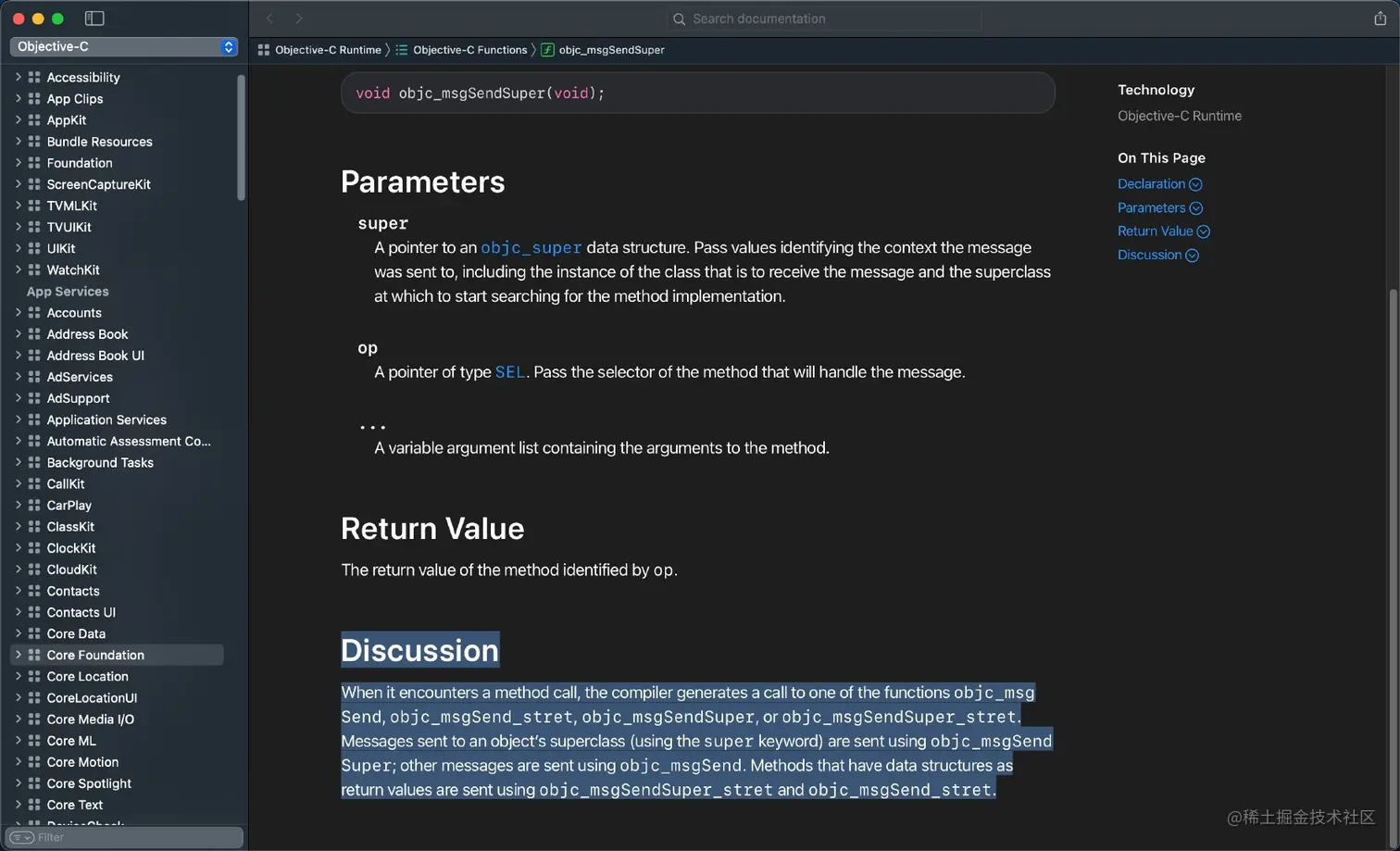Click the Objective-C Functions list icon
The image size is (1400, 851).
click(402, 50)
